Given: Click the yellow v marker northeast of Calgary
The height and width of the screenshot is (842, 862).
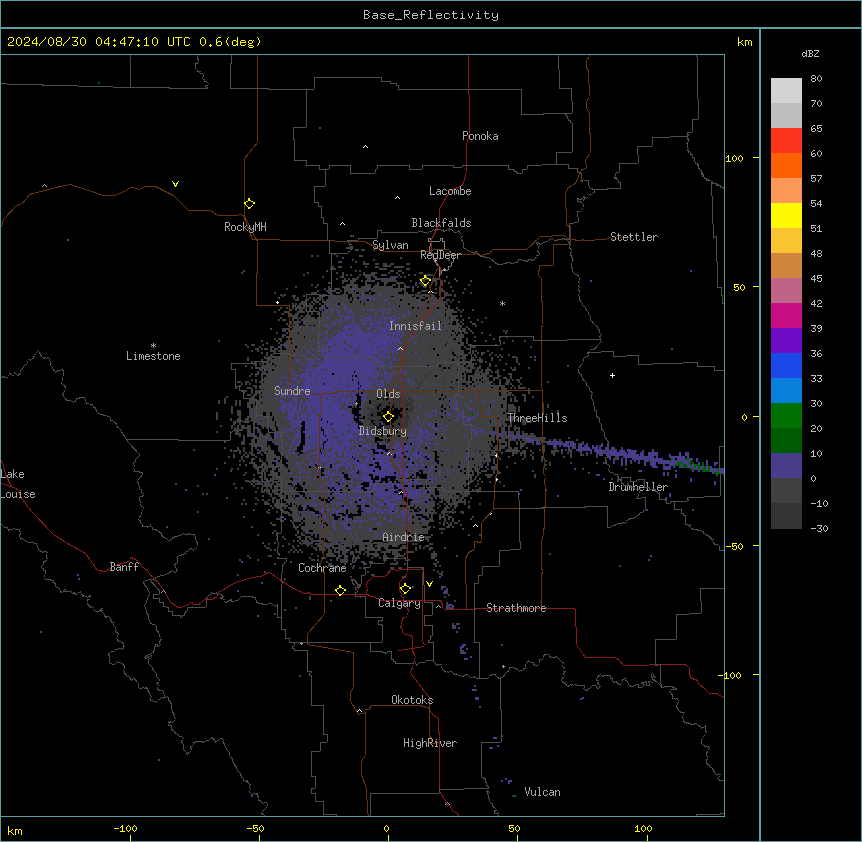Looking at the screenshot, I should click(x=429, y=584).
